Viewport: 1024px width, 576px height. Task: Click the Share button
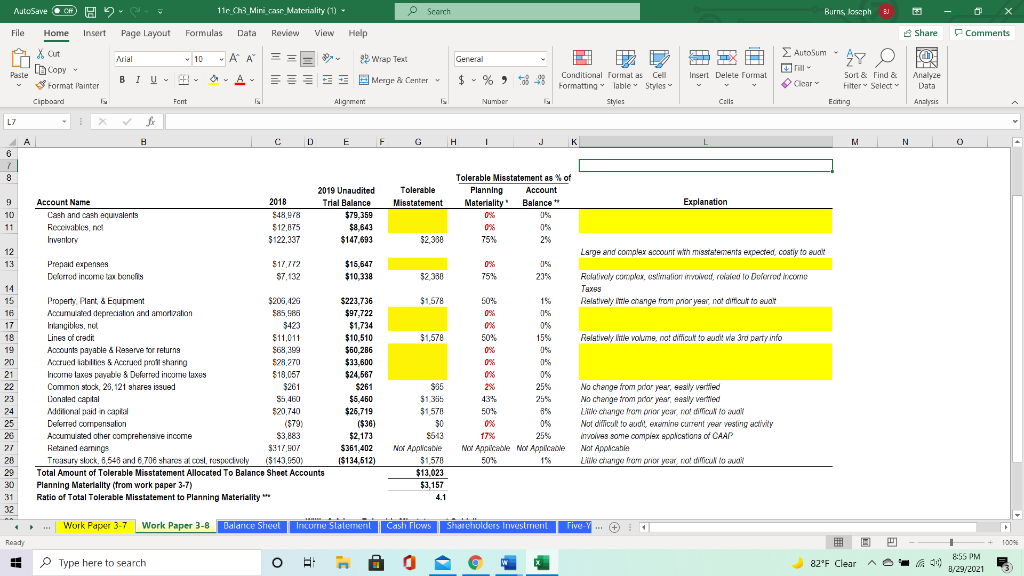(920, 33)
